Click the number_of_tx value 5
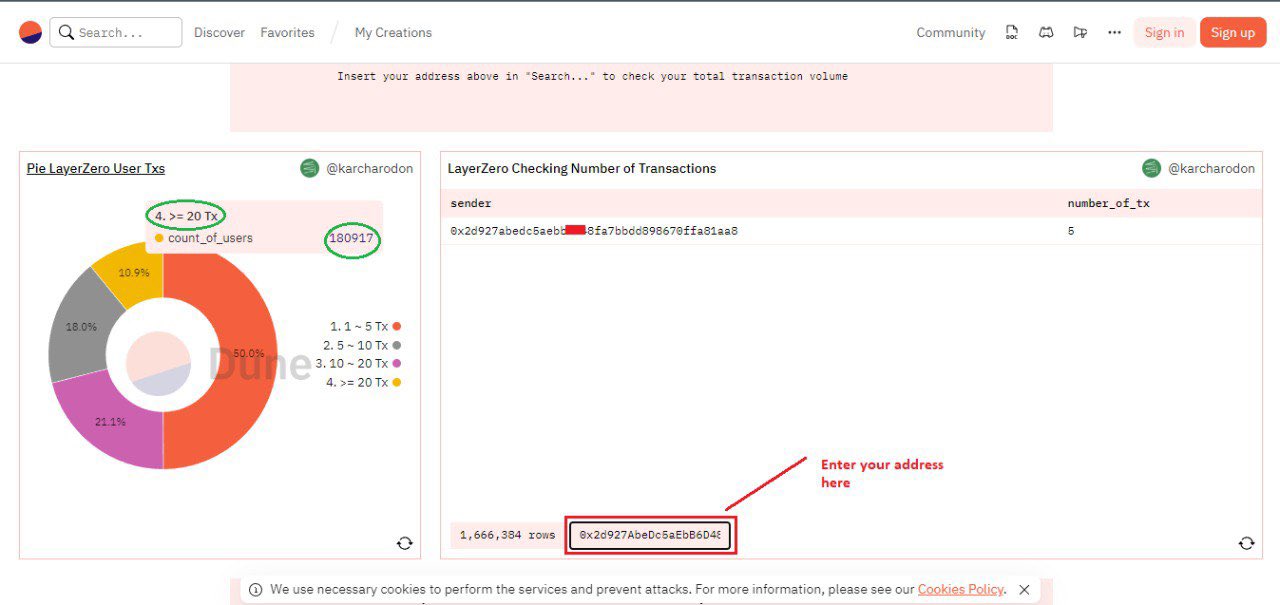The width and height of the screenshot is (1280, 605). point(1071,231)
